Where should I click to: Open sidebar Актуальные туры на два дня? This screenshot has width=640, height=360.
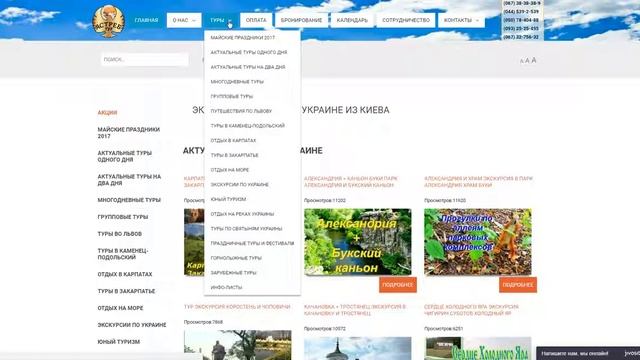click(129, 180)
